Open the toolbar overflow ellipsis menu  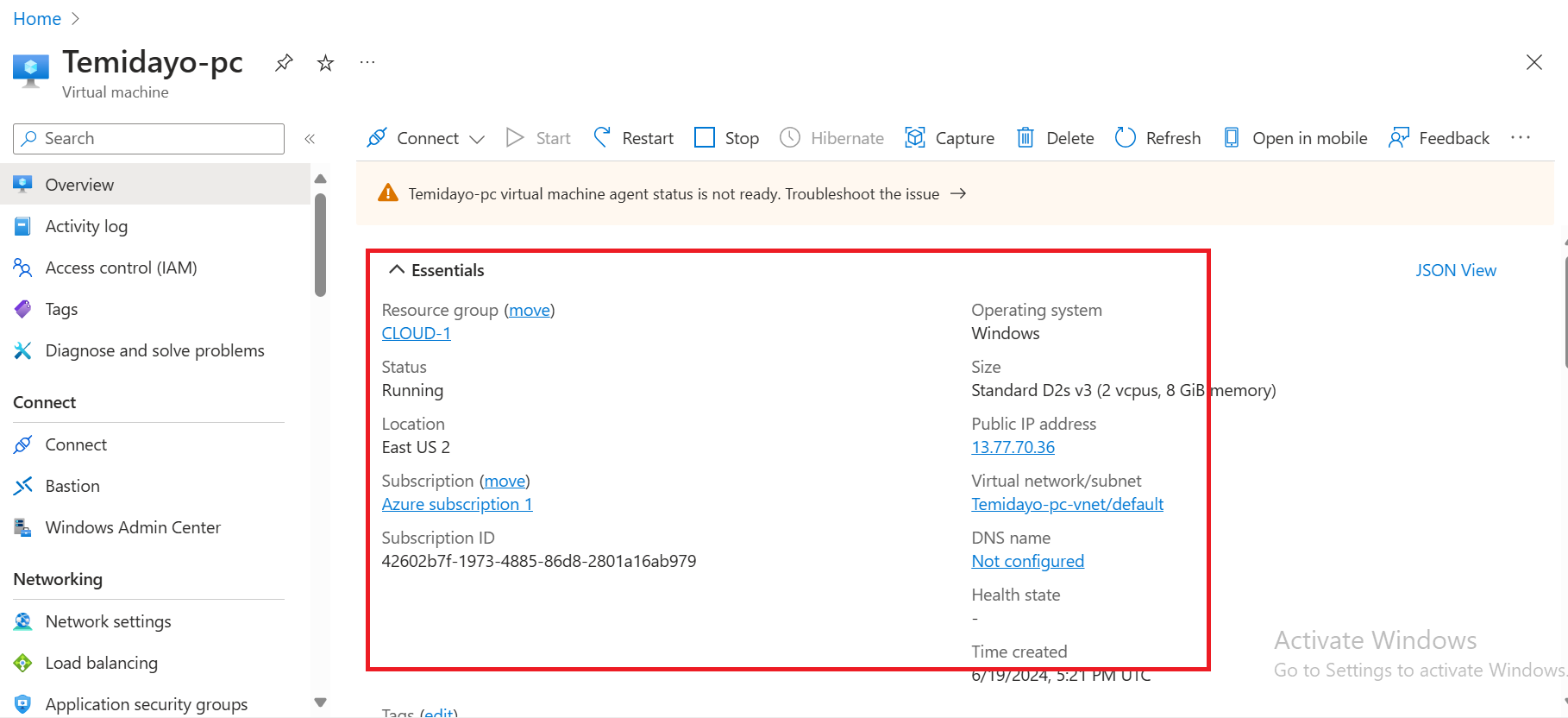[1521, 138]
